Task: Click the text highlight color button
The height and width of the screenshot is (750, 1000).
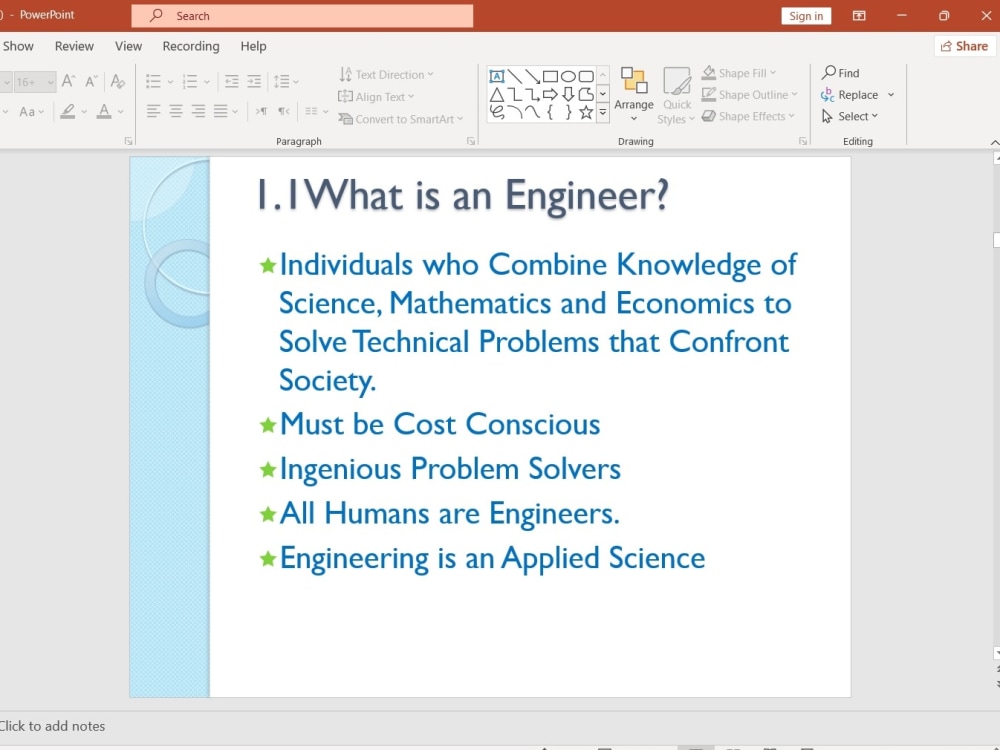Action: 68,111
